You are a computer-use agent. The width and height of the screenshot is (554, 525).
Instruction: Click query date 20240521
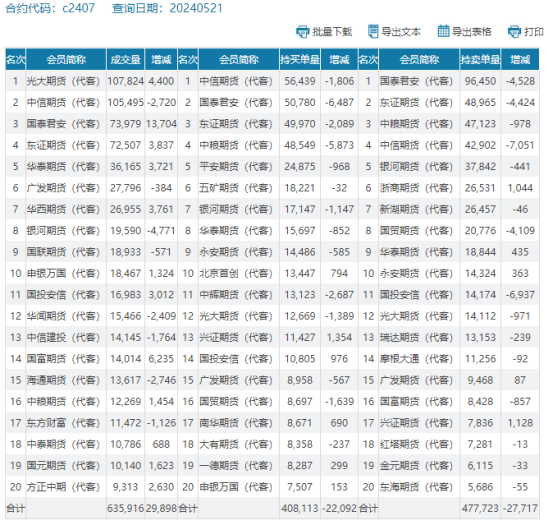pyautogui.click(x=196, y=8)
